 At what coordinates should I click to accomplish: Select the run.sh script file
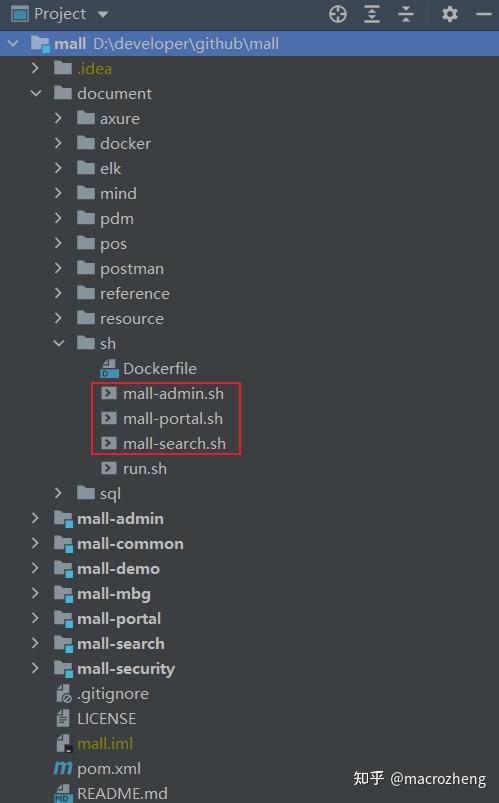pyautogui.click(x=144, y=469)
